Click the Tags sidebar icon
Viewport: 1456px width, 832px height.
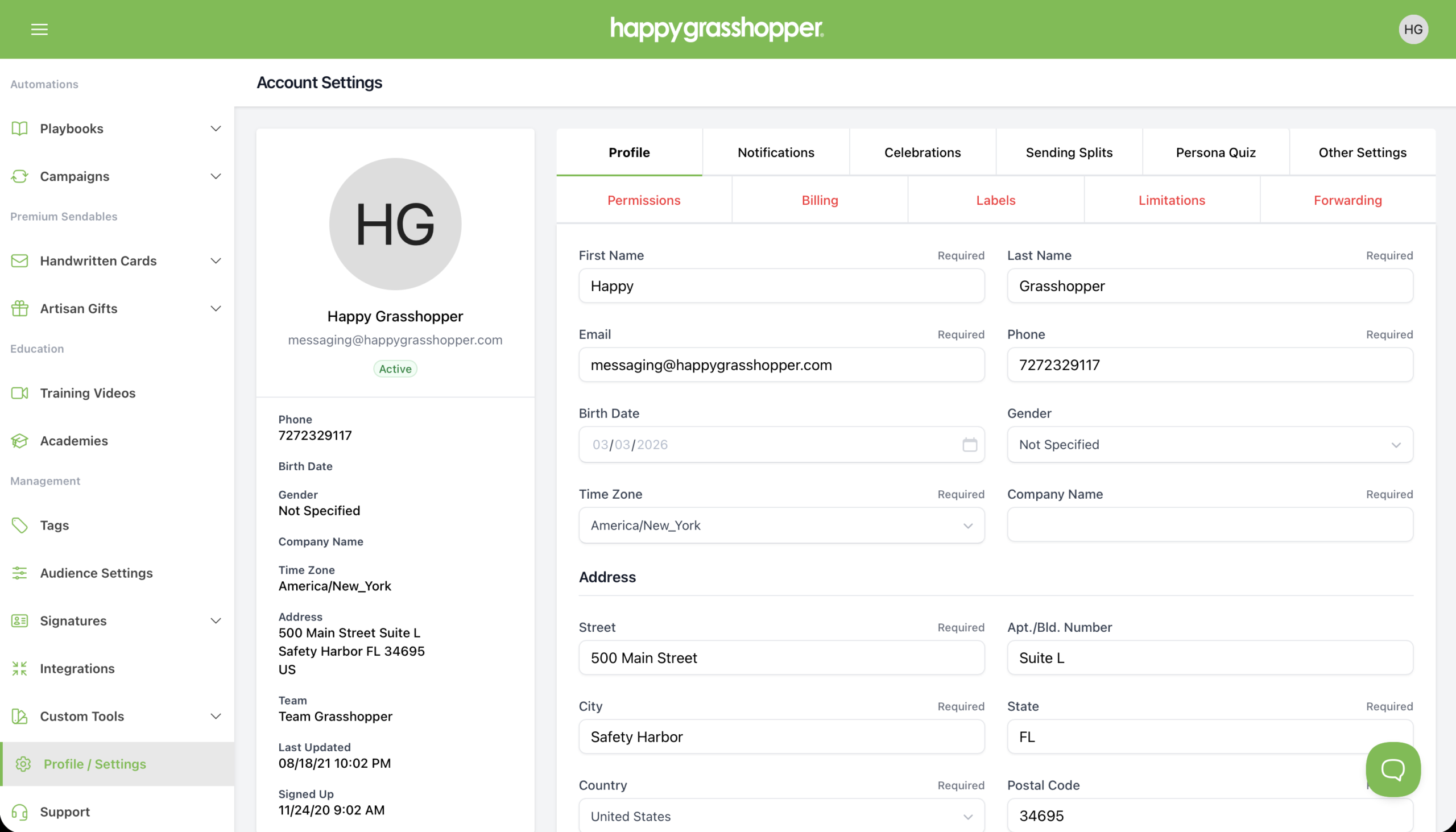(x=19, y=525)
